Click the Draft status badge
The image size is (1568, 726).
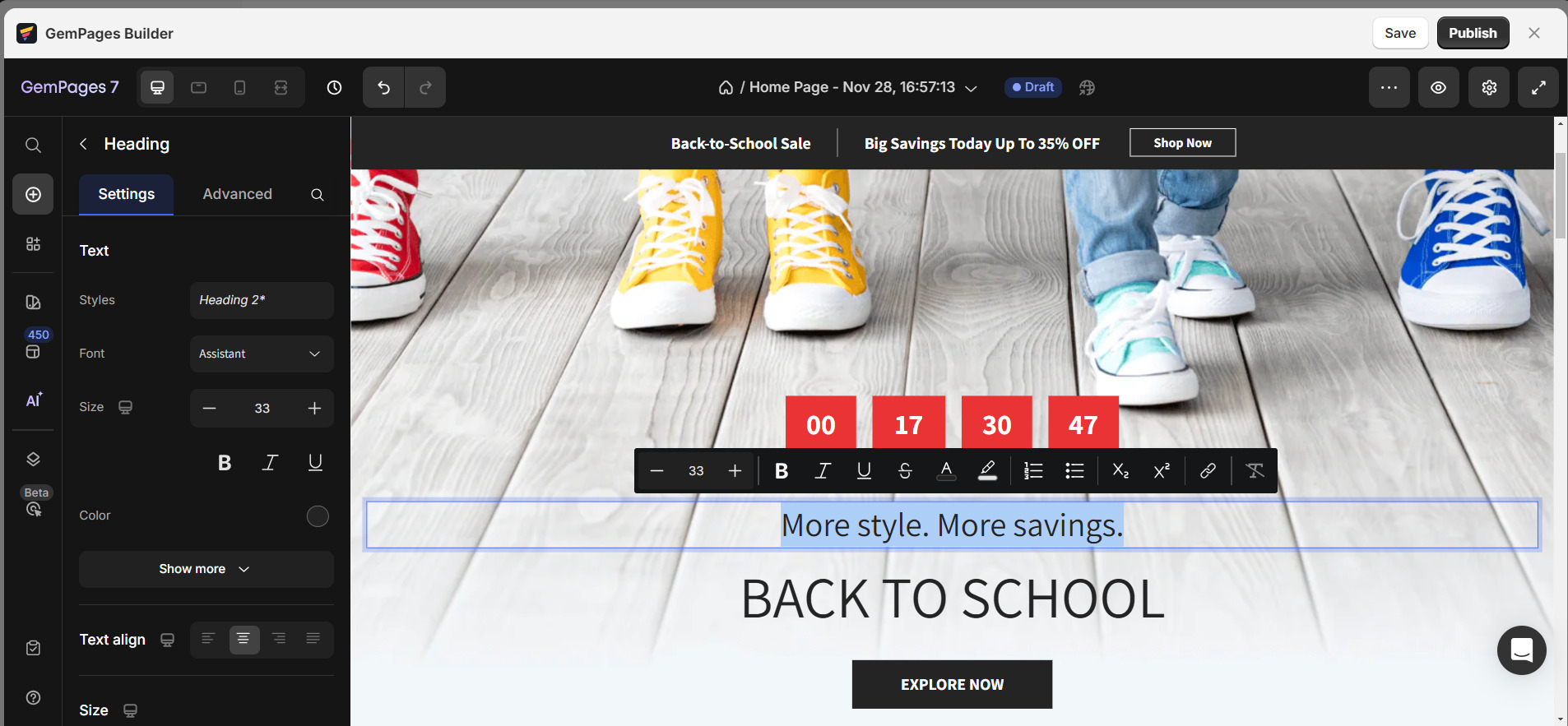[1033, 87]
